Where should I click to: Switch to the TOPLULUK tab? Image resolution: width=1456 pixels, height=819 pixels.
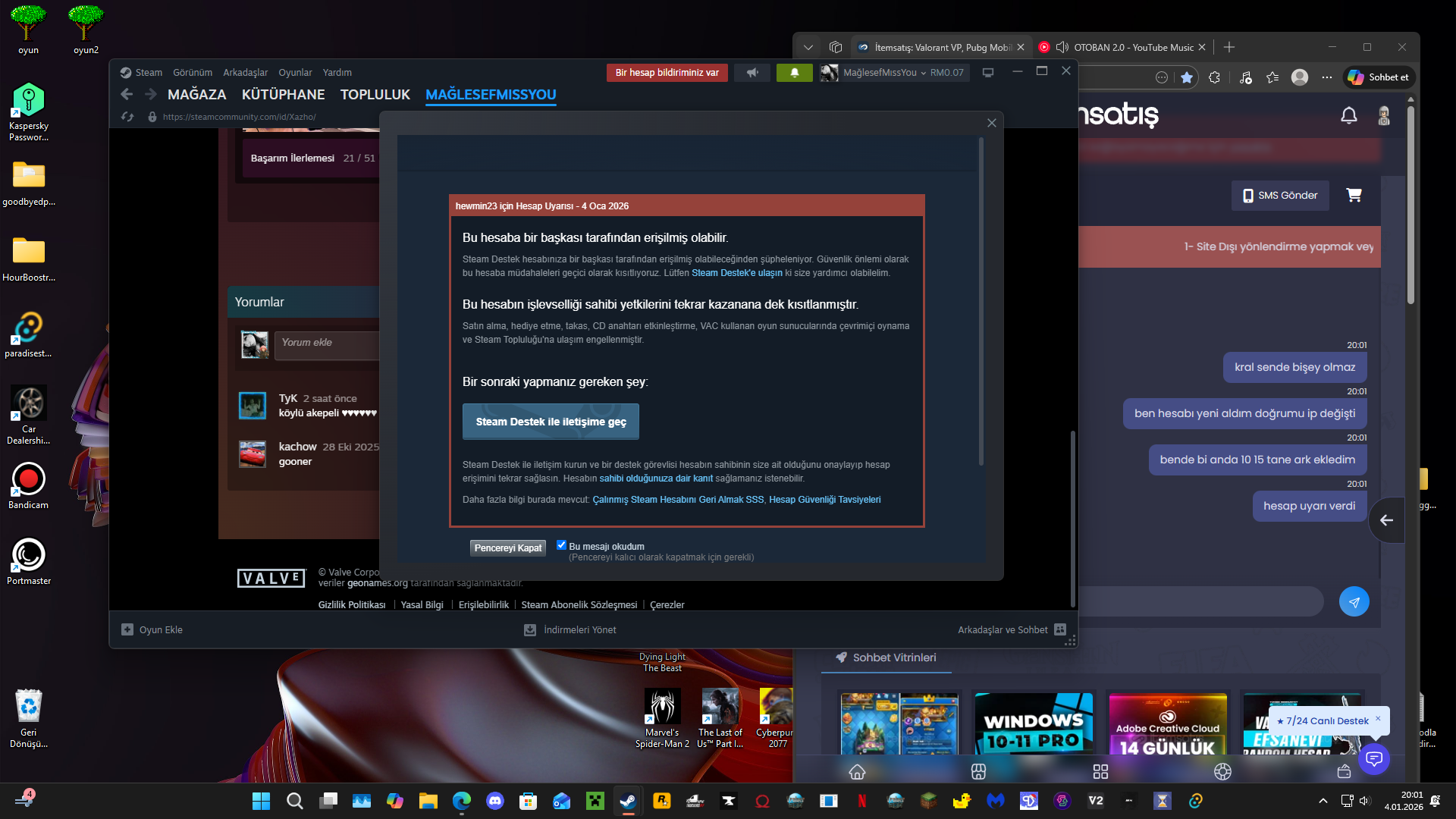(x=375, y=95)
